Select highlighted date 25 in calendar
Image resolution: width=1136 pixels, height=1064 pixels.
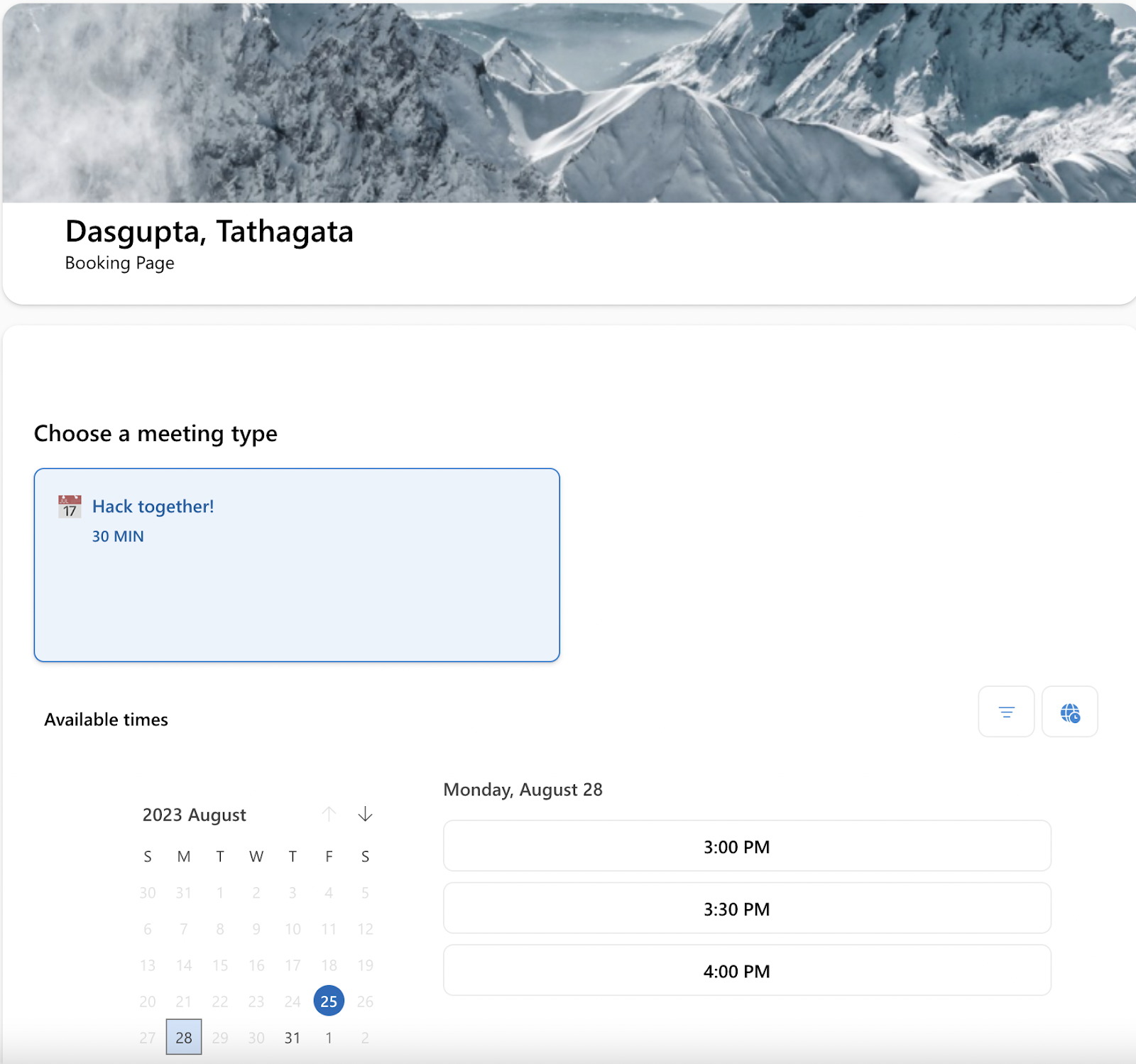click(x=329, y=1001)
